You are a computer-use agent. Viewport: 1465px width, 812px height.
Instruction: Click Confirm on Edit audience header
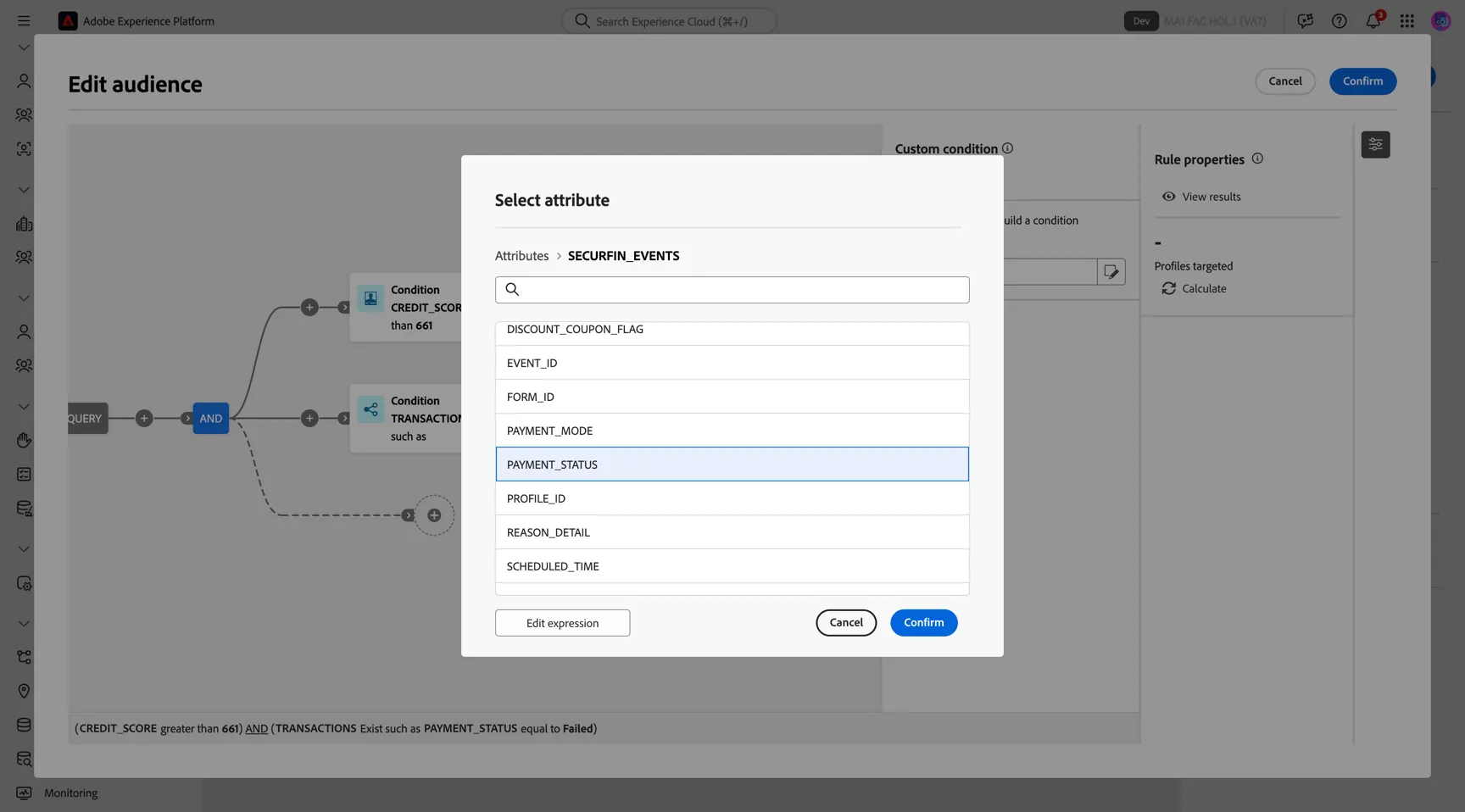[x=1362, y=81]
